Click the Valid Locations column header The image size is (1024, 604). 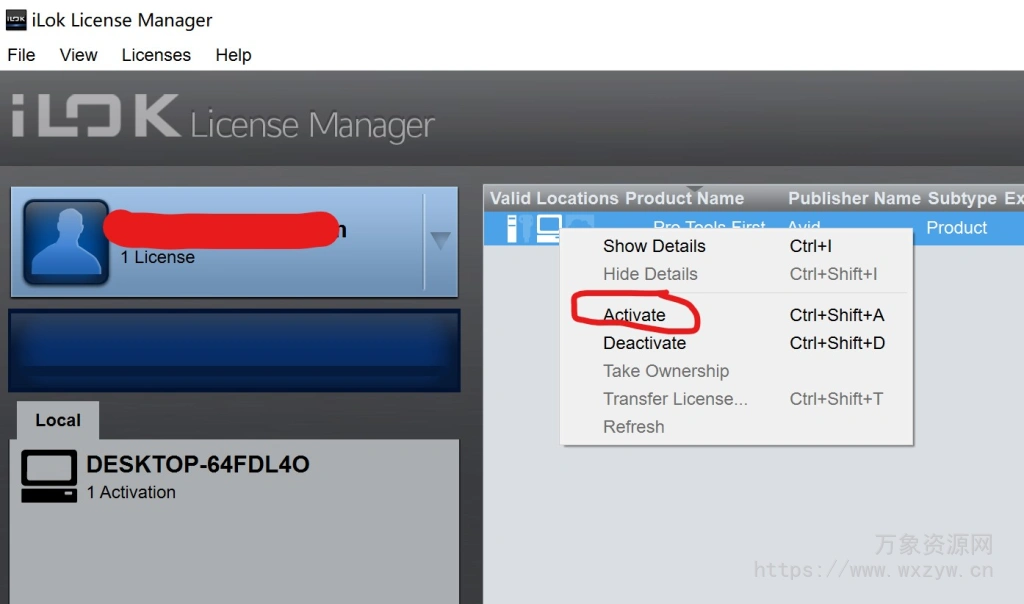(x=554, y=198)
